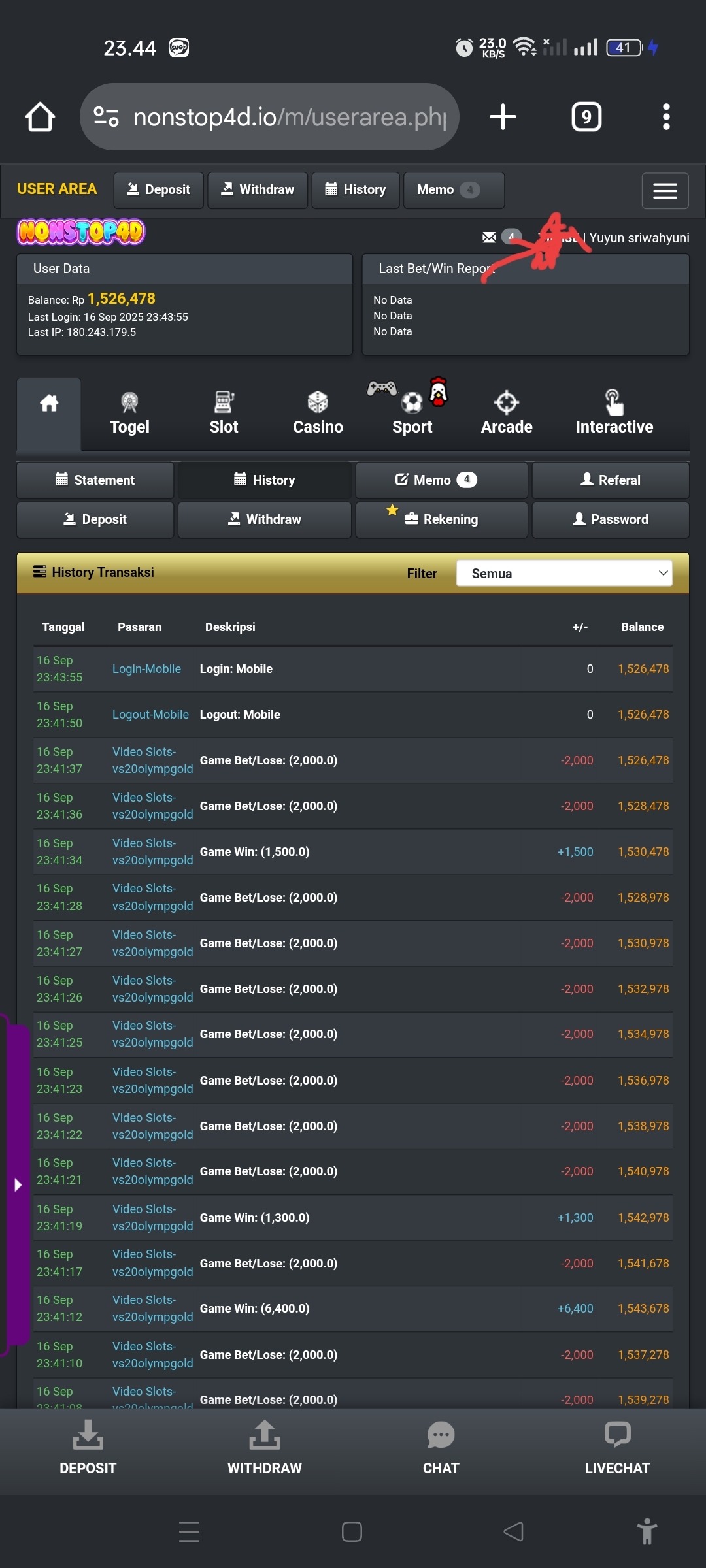Open the Casino games category

coord(318,414)
